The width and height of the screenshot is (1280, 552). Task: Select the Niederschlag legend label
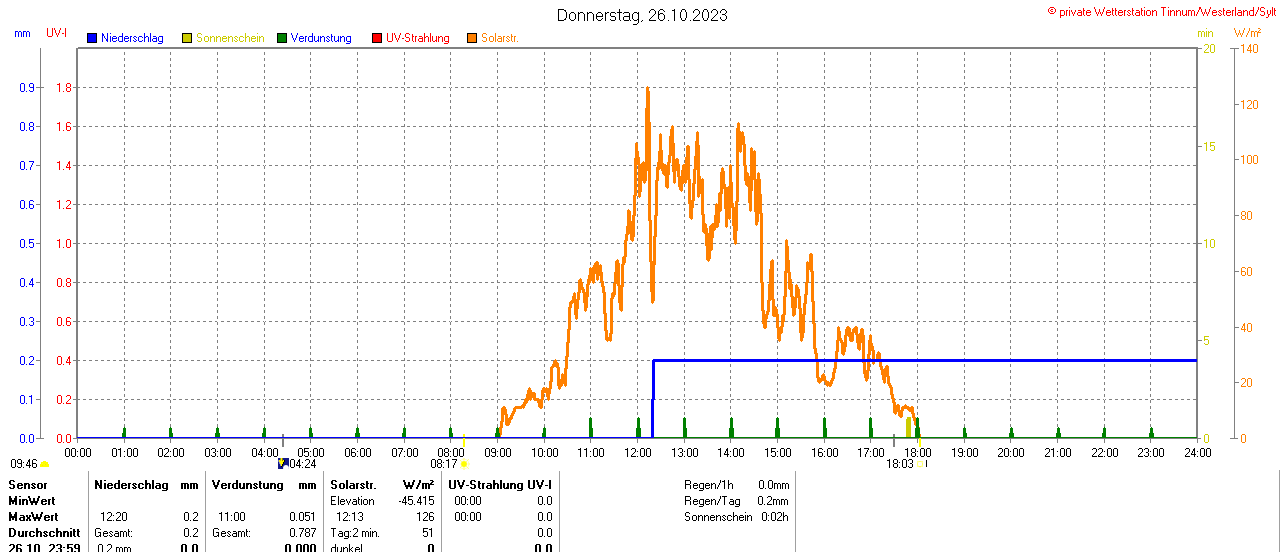134,38
